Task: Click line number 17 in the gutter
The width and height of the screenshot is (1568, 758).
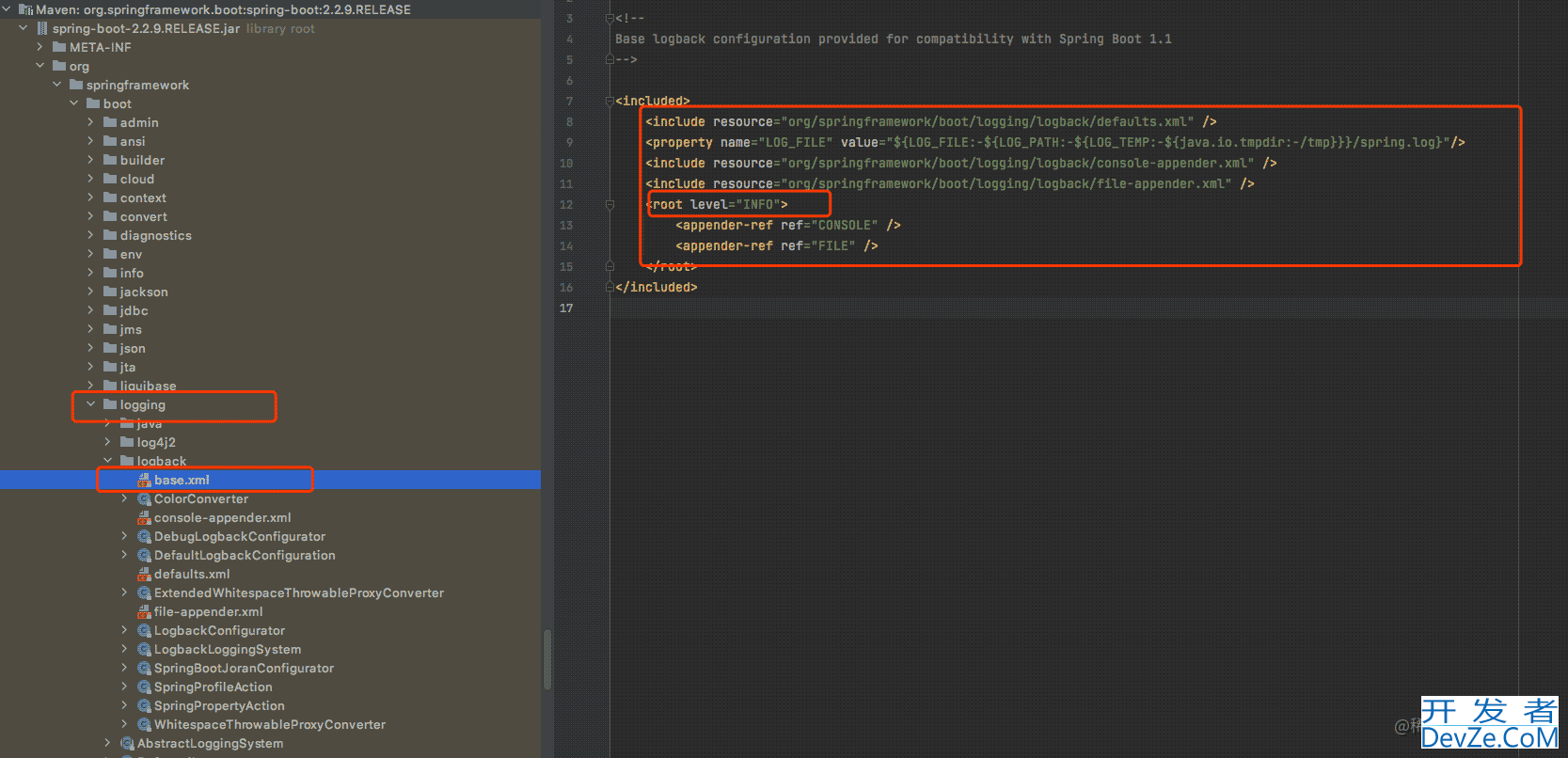Action: [566, 308]
